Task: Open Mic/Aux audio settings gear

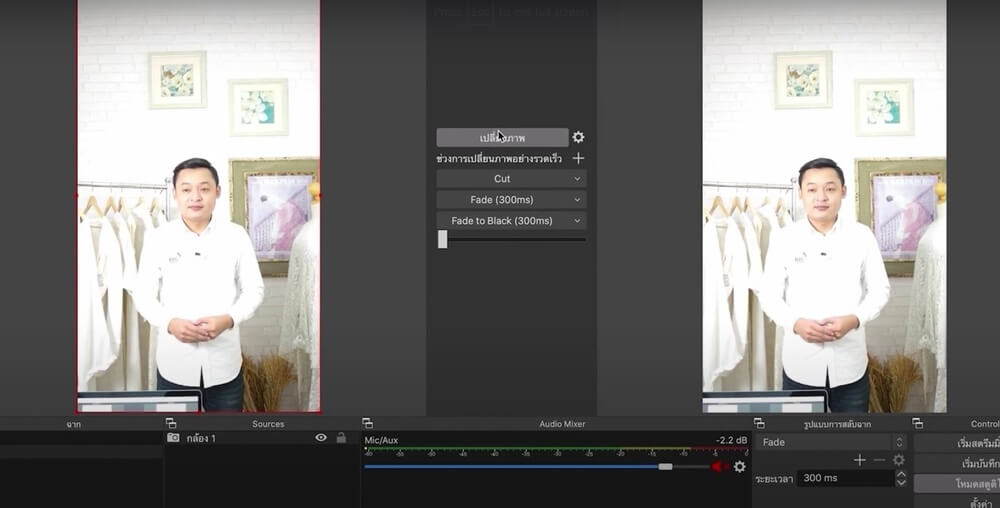Action: point(740,467)
